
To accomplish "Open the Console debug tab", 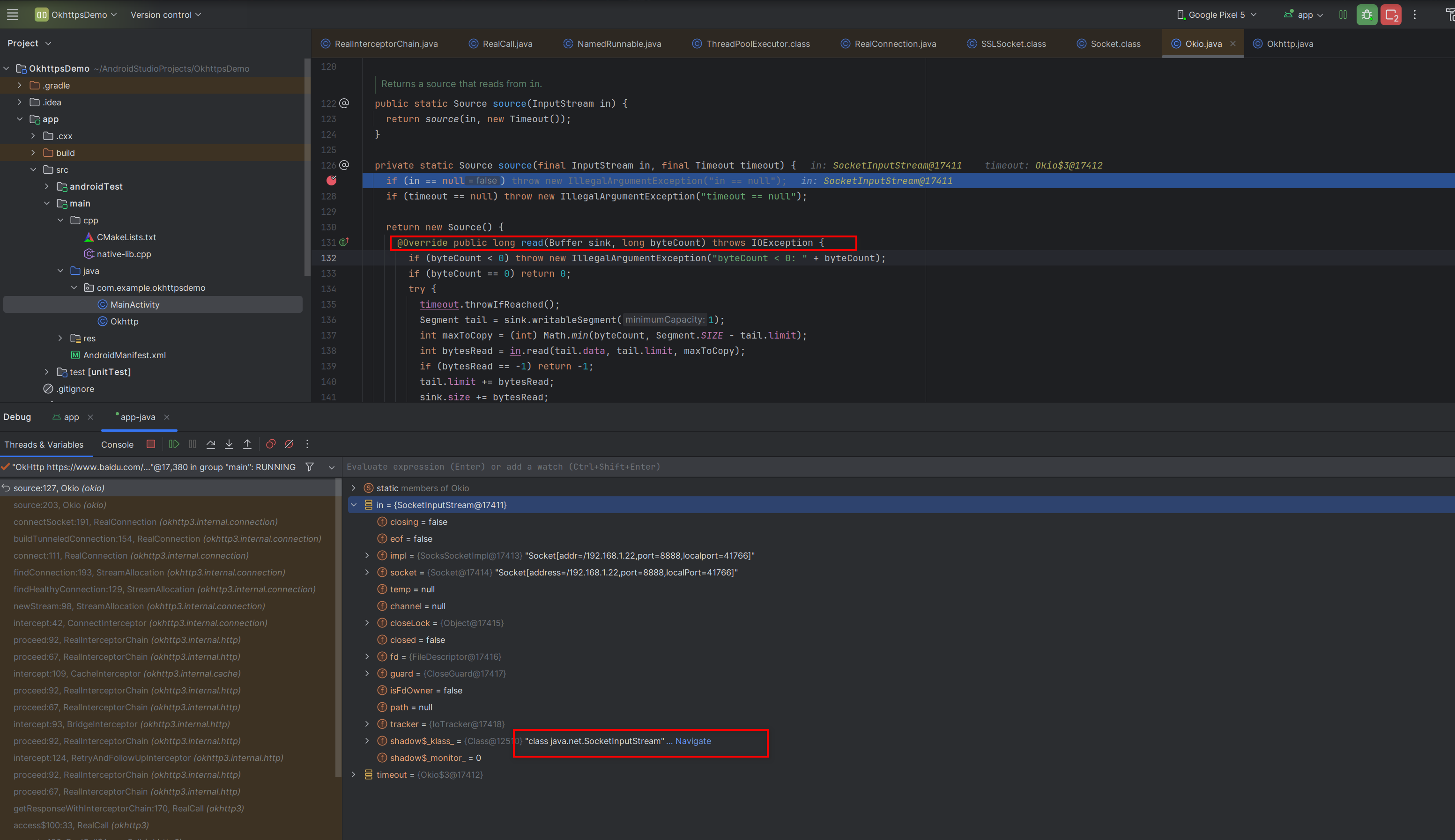I will pyautogui.click(x=117, y=445).
